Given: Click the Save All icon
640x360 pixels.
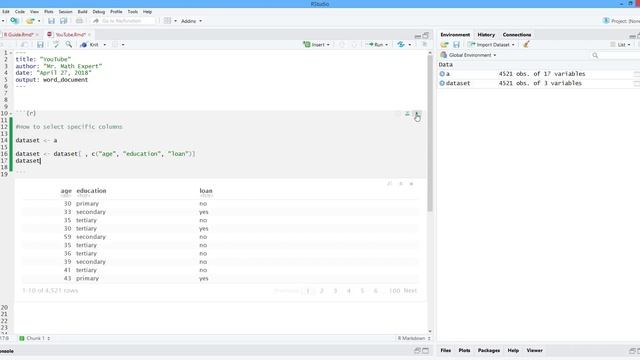Looking at the screenshot, I should pos(64,21).
